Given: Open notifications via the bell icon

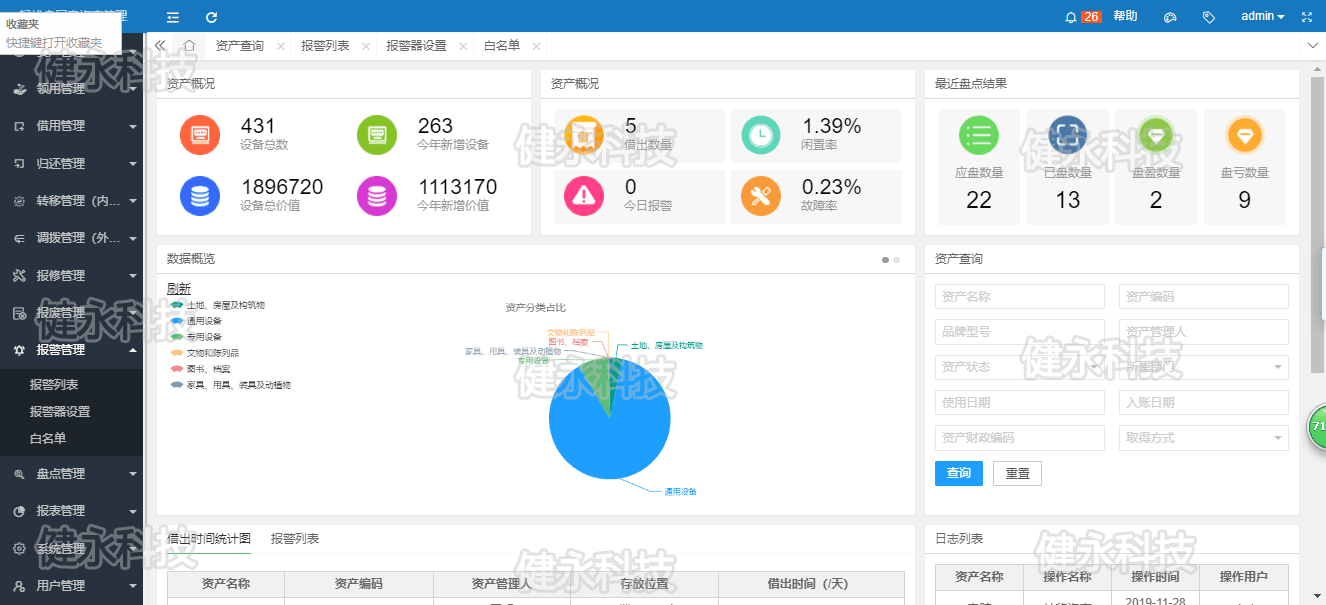Looking at the screenshot, I should click(x=1071, y=17).
